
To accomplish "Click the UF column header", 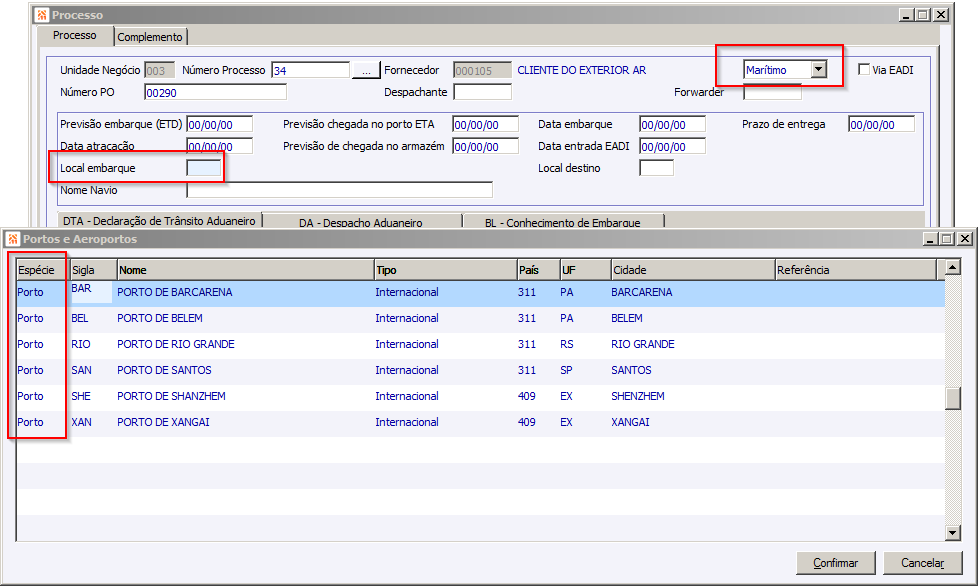I will click(x=586, y=270).
